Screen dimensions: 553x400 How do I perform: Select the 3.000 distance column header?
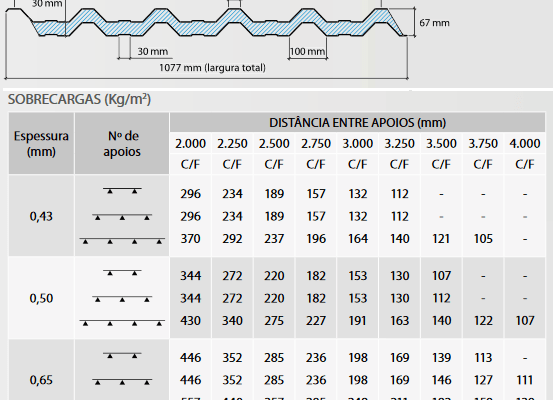358,144
